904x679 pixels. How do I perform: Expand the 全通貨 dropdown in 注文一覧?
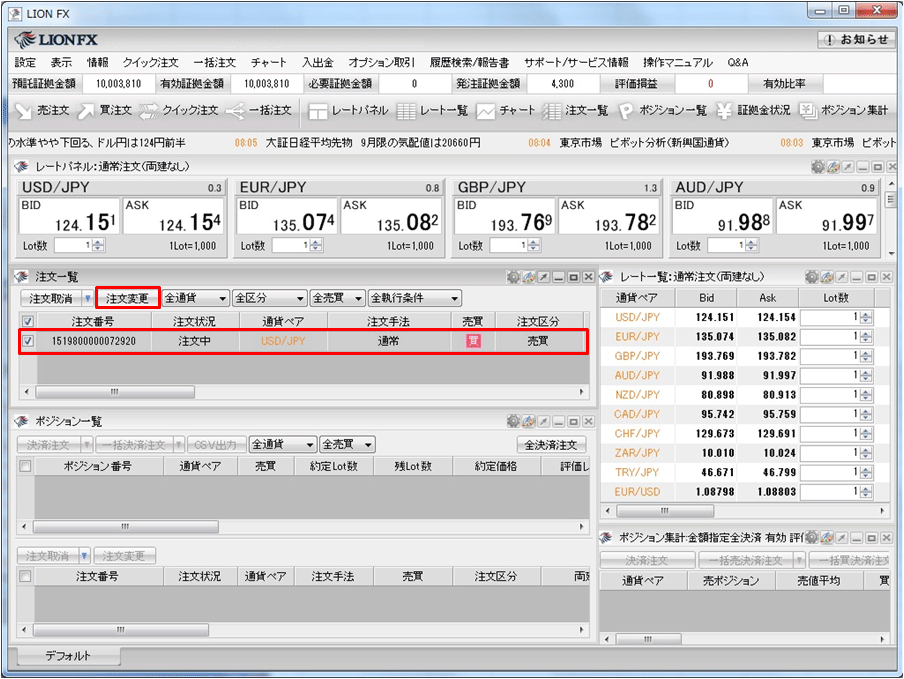point(195,298)
